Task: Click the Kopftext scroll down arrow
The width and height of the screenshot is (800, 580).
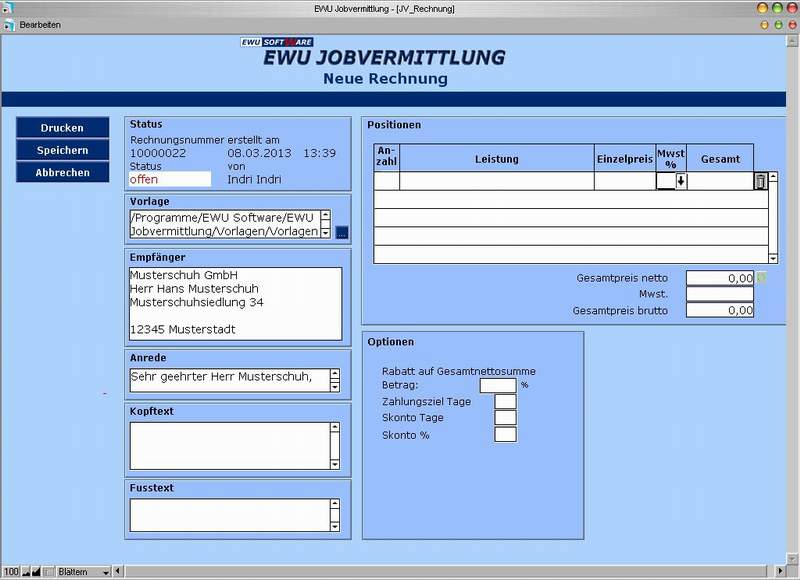Action: pos(335,464)
